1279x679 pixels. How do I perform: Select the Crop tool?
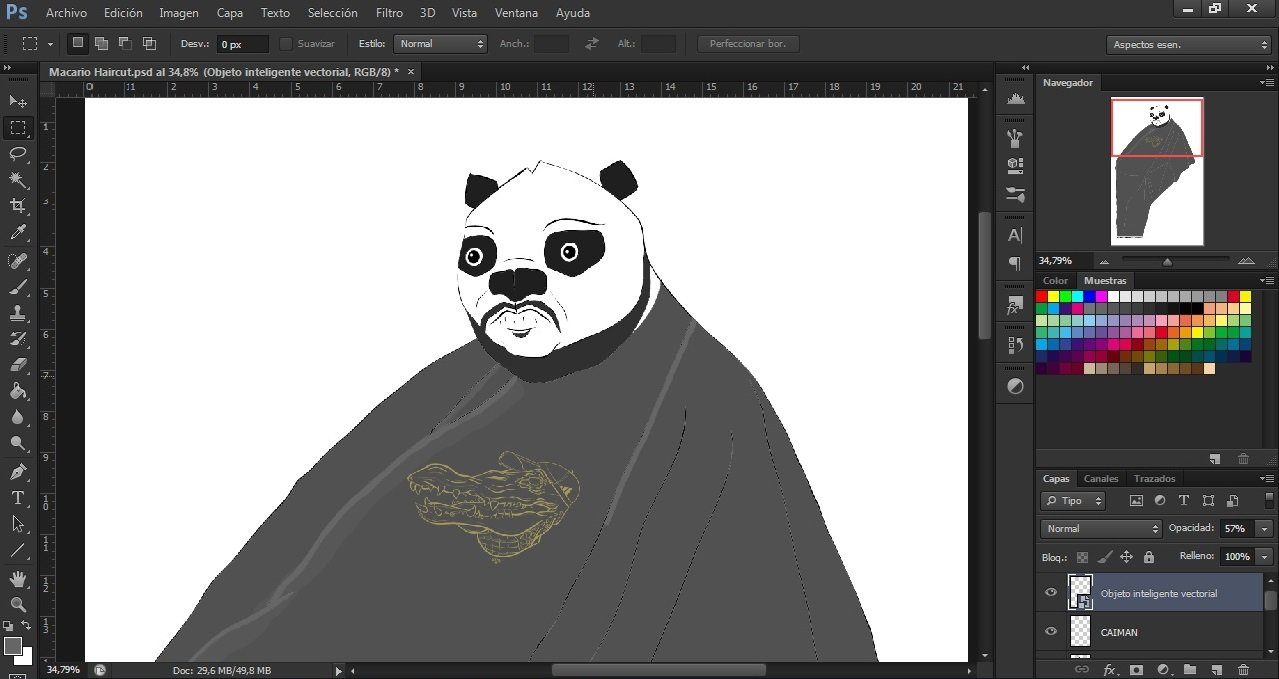click(18, 205)
